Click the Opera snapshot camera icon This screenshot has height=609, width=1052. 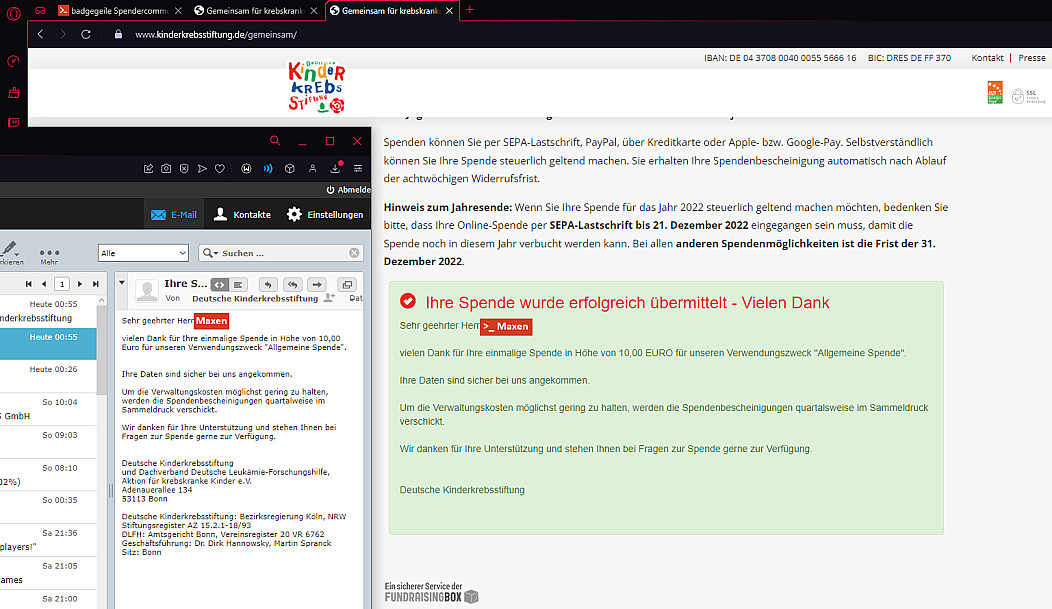(x=166, y=168)
